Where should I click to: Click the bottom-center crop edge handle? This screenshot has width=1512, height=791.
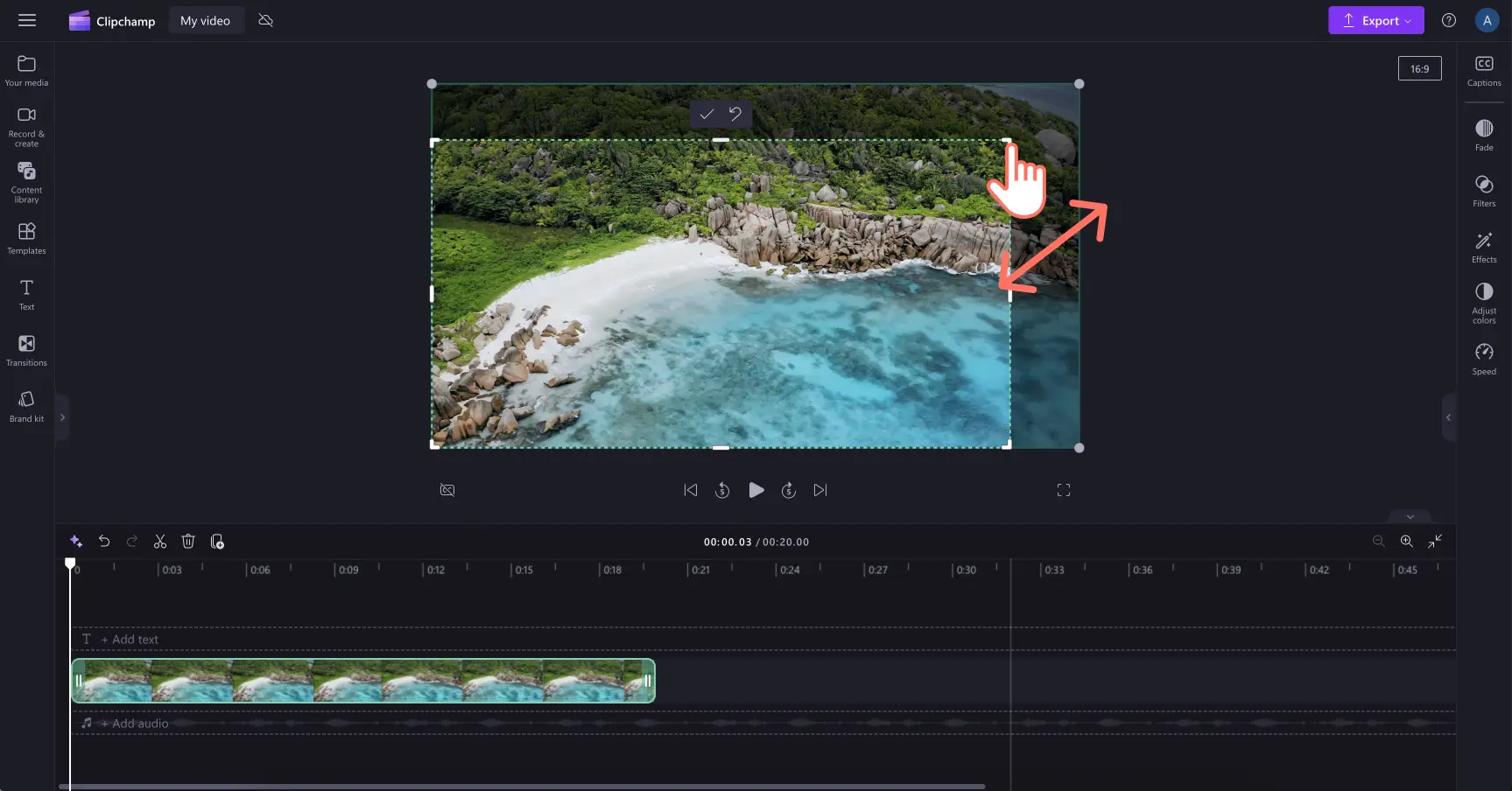point(721,447)
